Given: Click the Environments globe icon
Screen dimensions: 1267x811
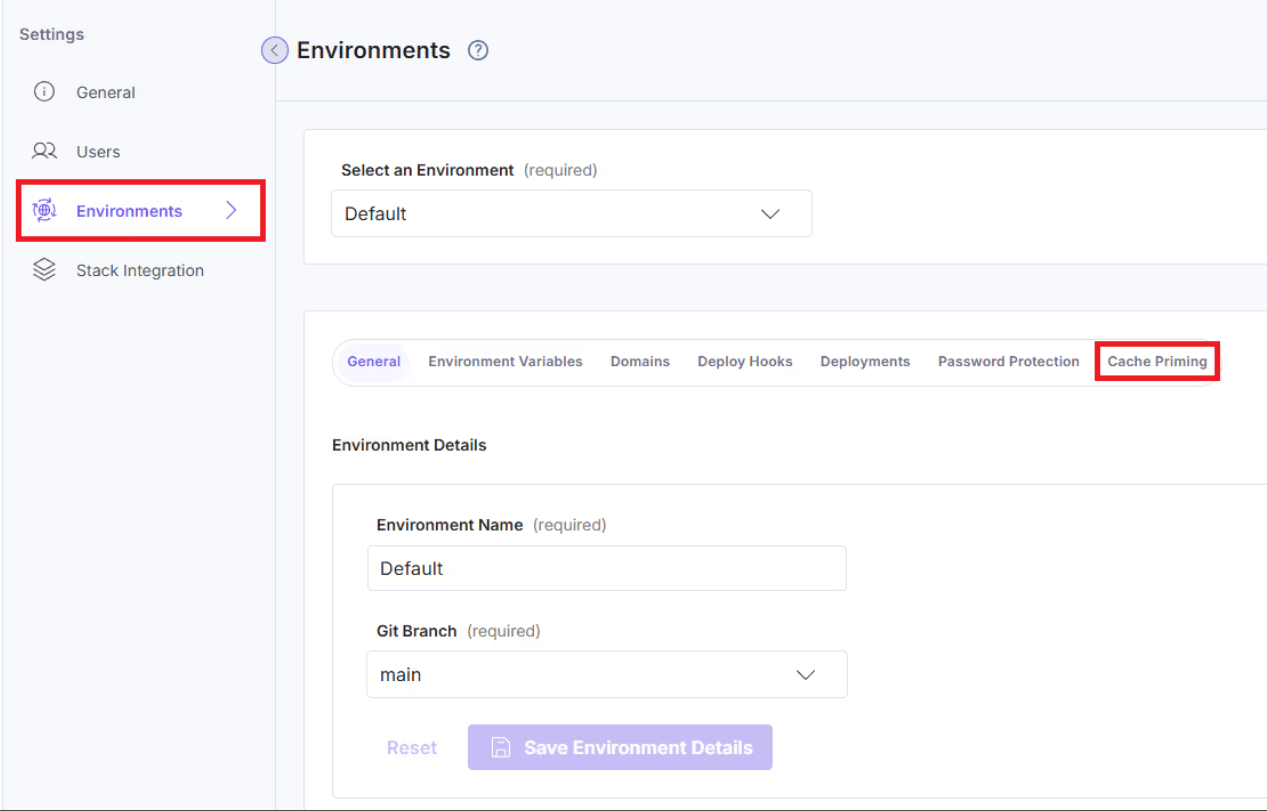Looking at the screenshot, I should tap(44, 211).
